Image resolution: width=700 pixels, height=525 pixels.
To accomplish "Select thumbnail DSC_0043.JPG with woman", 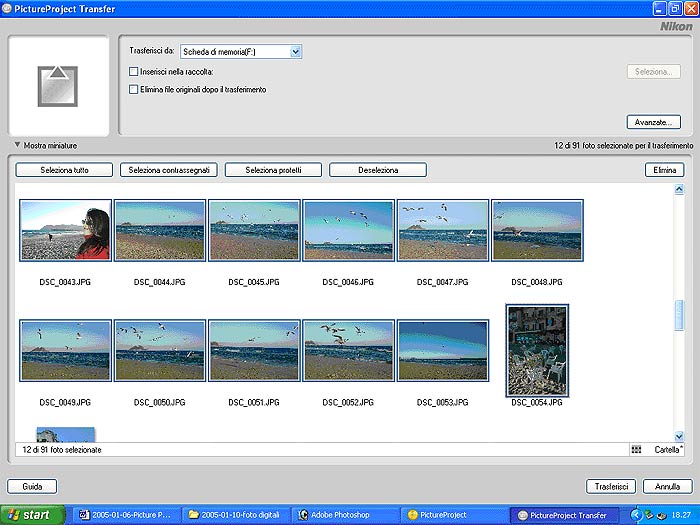I will point(66,230).
